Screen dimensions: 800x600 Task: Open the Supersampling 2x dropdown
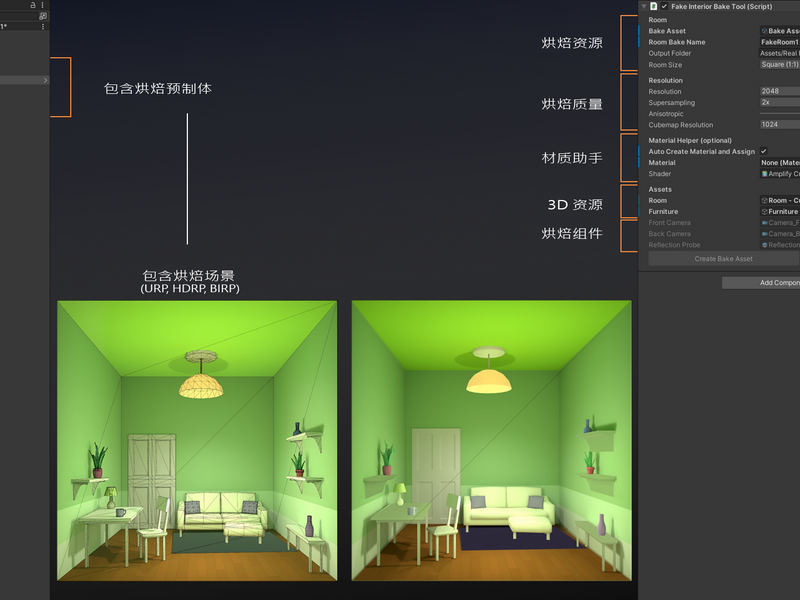[780, 103]
